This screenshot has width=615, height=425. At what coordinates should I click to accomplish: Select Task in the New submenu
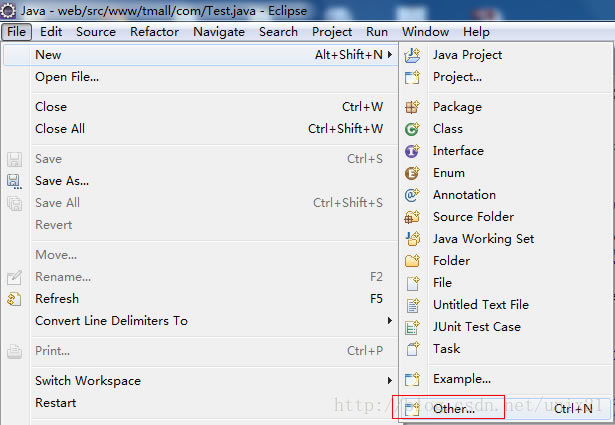pos(506,349)
